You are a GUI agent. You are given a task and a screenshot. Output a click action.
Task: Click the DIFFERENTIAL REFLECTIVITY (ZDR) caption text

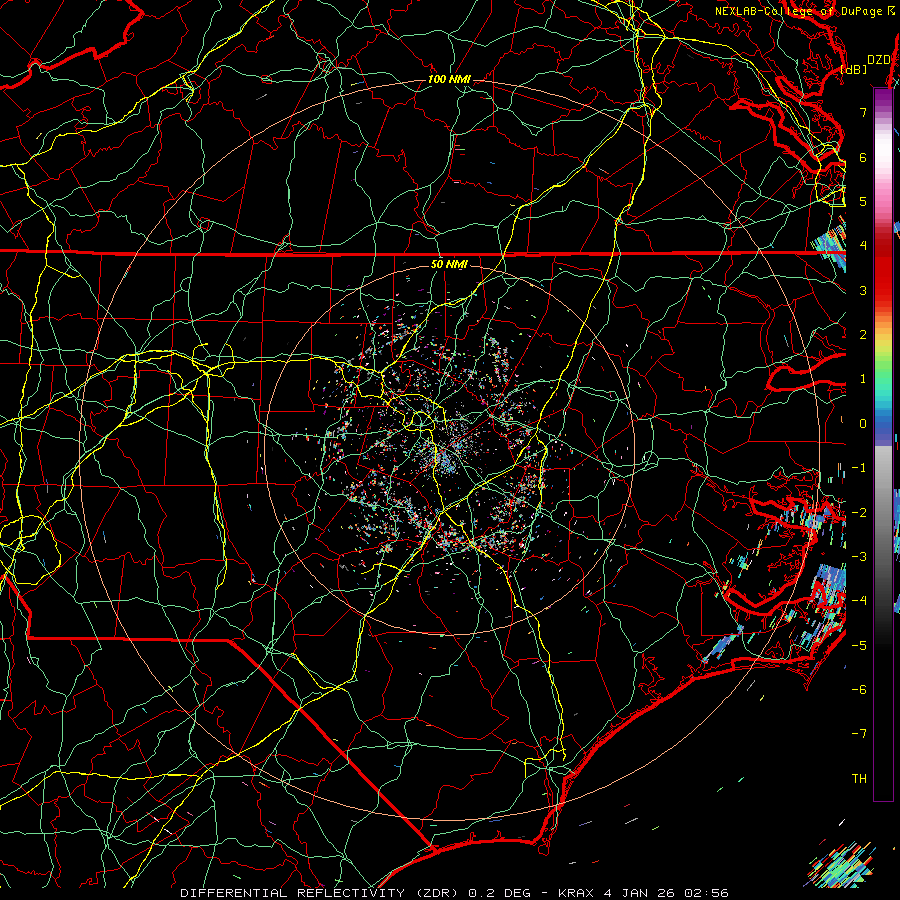coord(321,893)
